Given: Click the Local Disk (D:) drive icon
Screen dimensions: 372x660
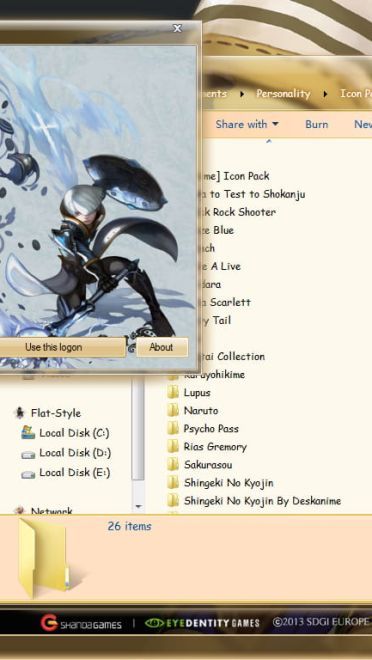Looking at the screenshot, I should pyautogui.click(x=28, y=454).
